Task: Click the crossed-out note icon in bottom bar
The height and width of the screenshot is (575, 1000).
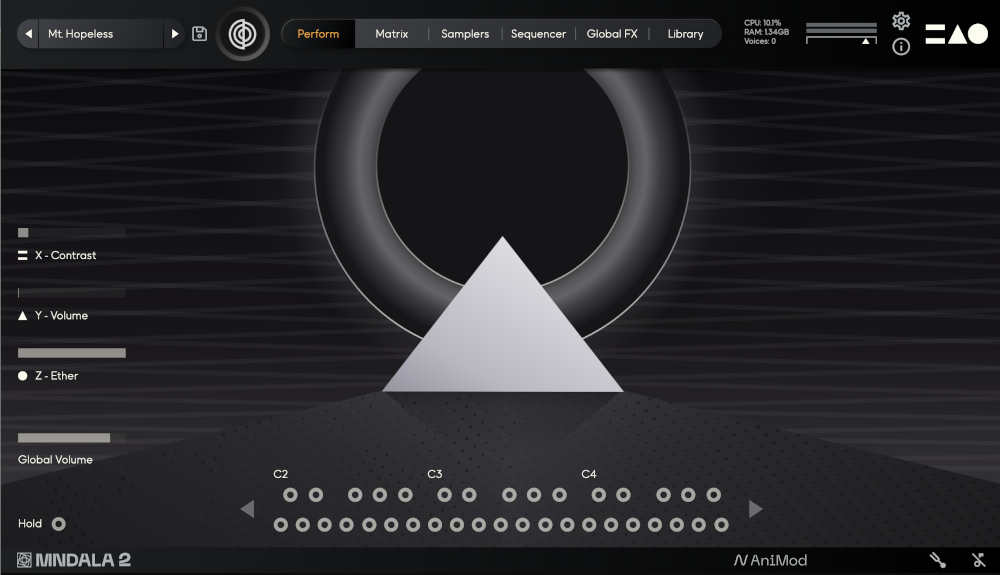Action: [979, 561]
